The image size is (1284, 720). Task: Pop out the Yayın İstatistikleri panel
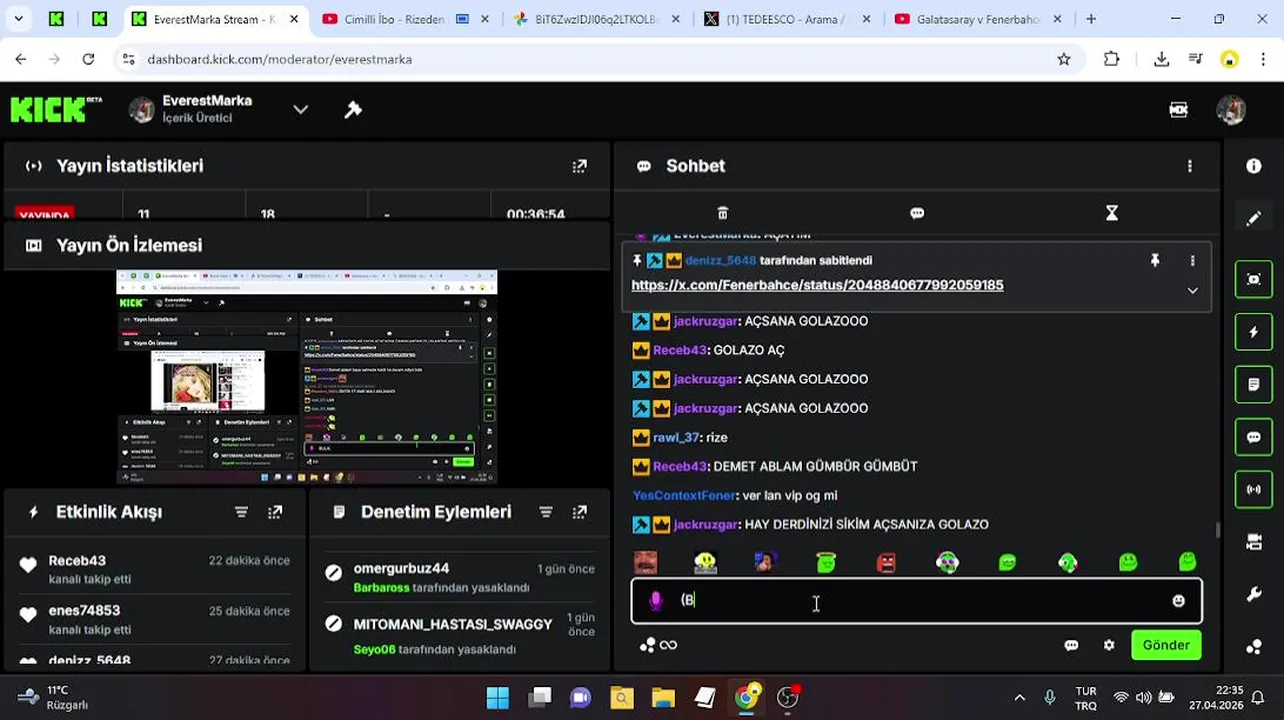pyautogui.click(x=579, y=166)
